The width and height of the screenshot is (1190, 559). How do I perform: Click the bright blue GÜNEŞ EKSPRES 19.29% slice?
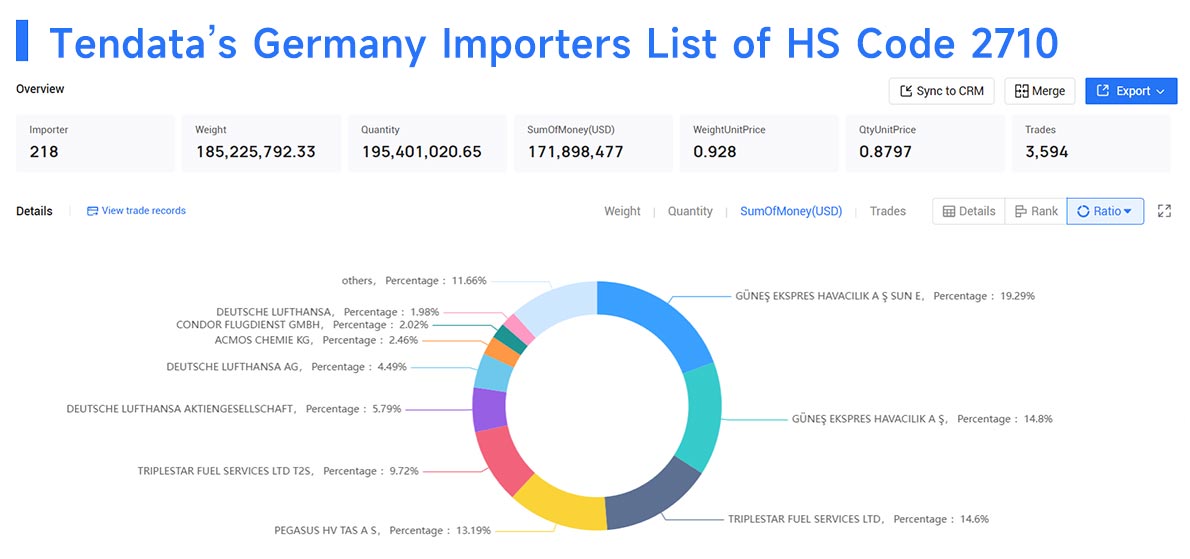(x=662, y=319)
